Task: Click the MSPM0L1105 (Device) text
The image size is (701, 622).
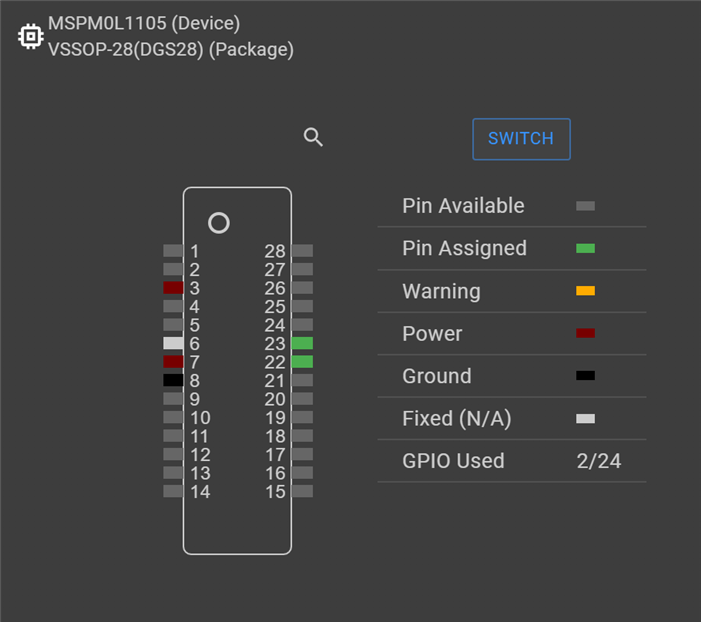Action: 144,23
